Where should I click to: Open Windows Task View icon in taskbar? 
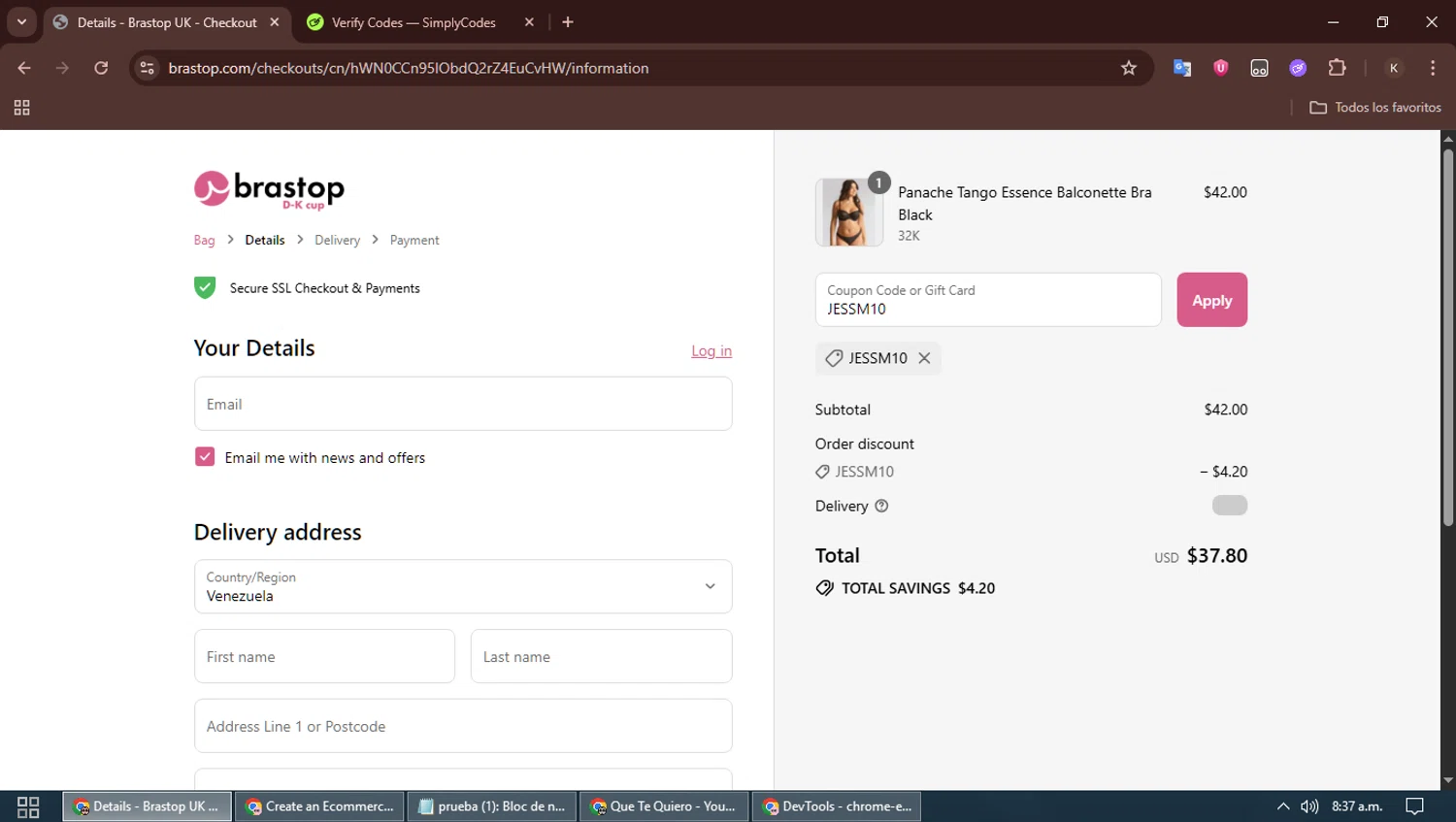28,806
